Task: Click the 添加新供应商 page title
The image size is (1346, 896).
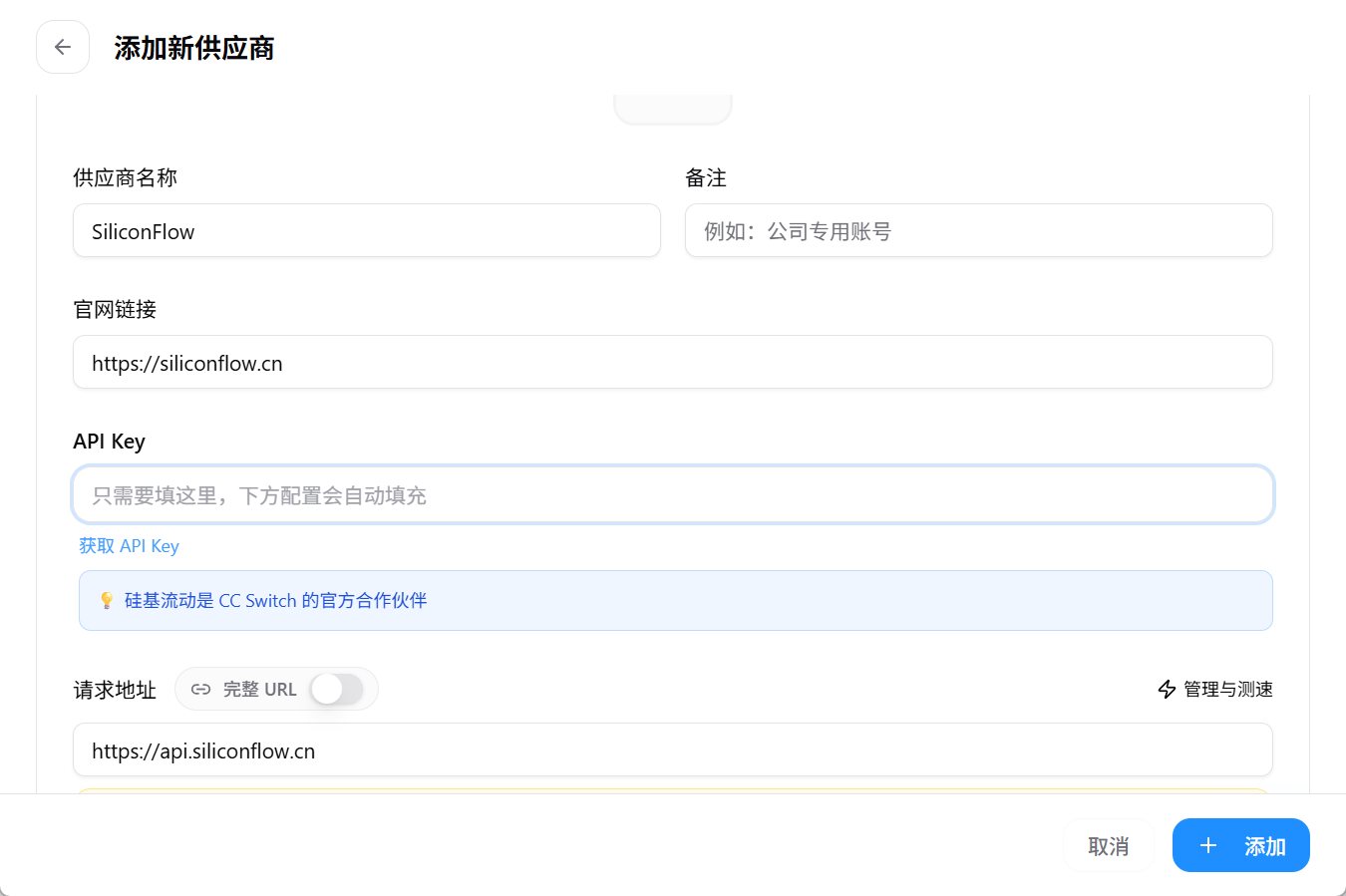Action: tap(194, 47)
